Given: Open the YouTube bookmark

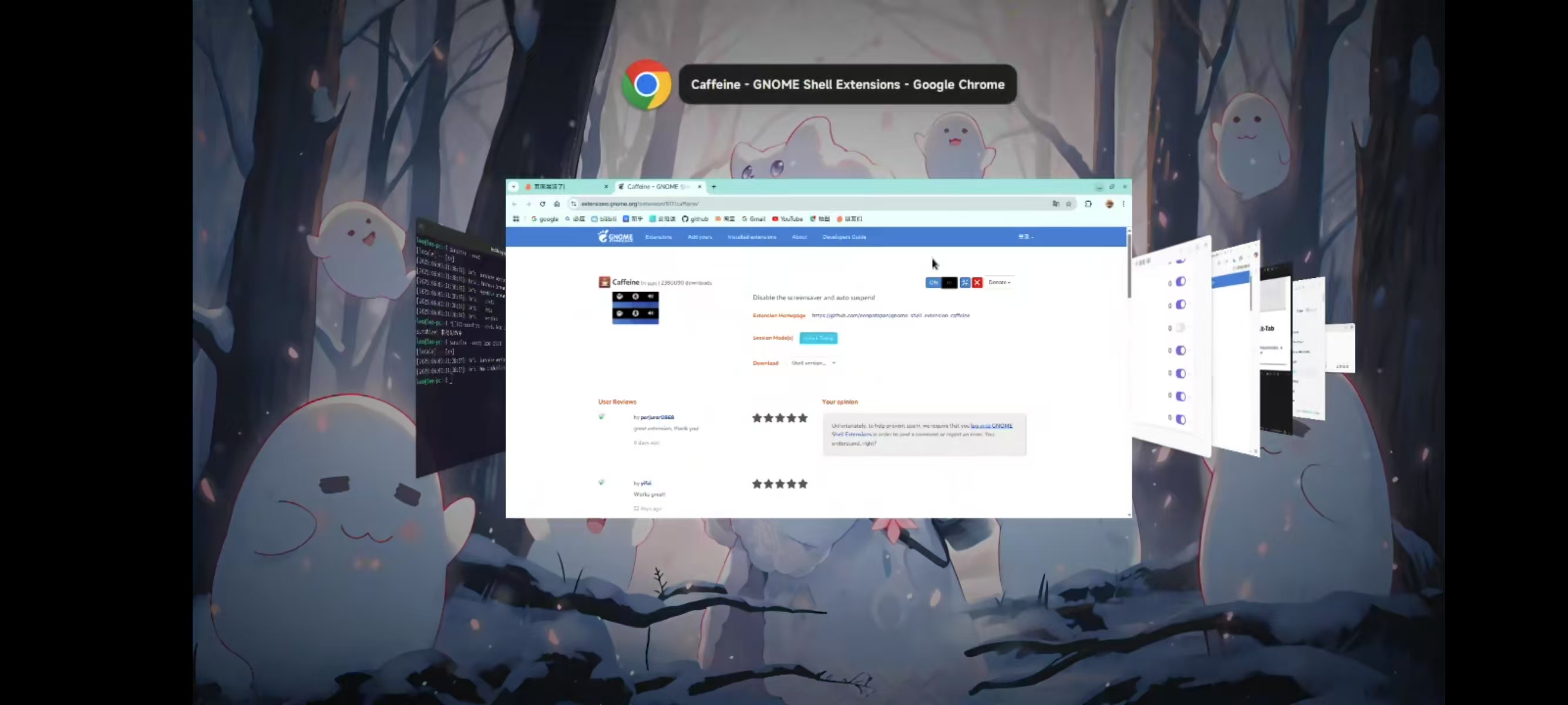Looking at the screenshot, I should point(788,219).
